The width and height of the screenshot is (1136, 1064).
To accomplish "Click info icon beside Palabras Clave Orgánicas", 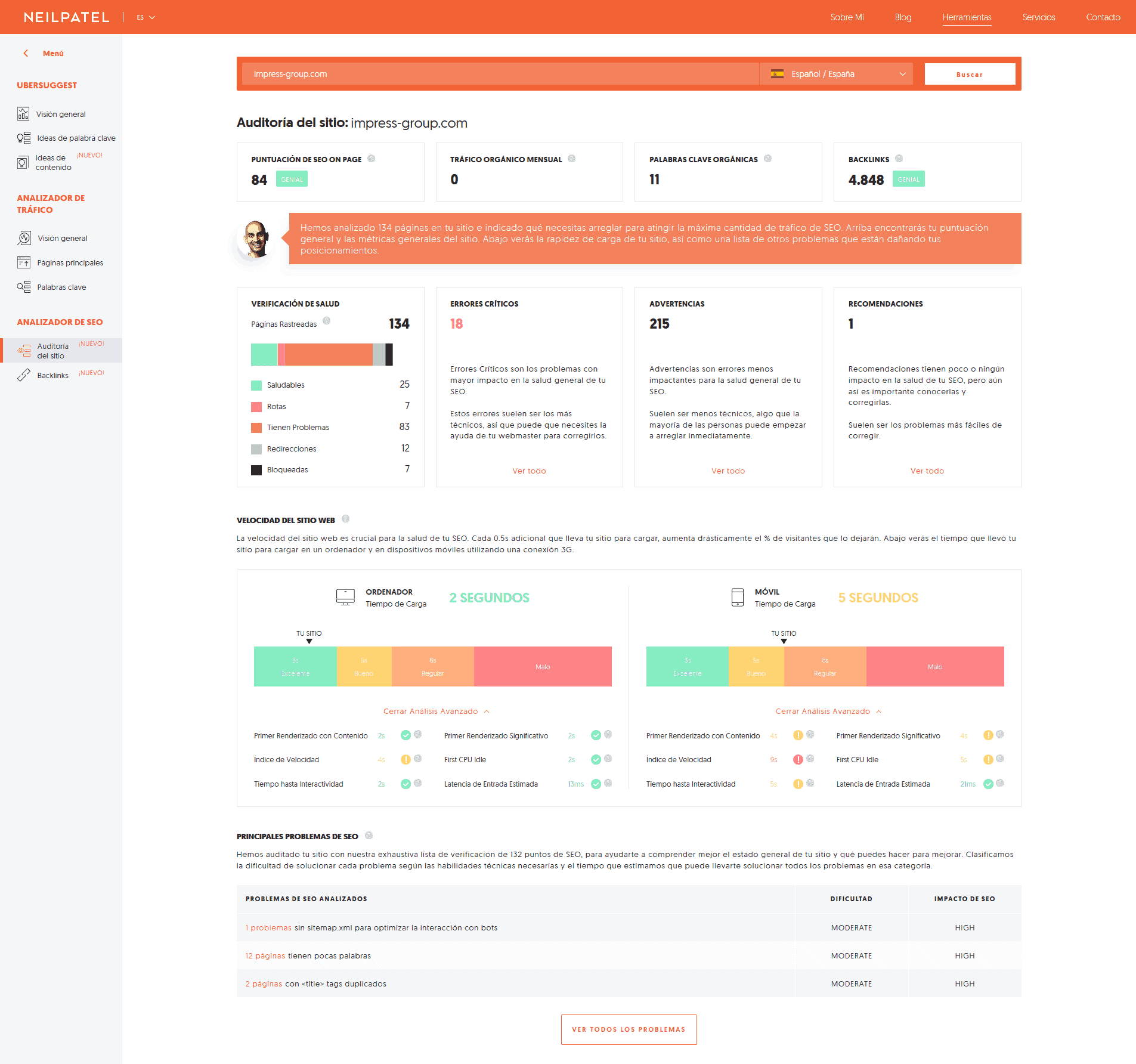I will point(767,159).
